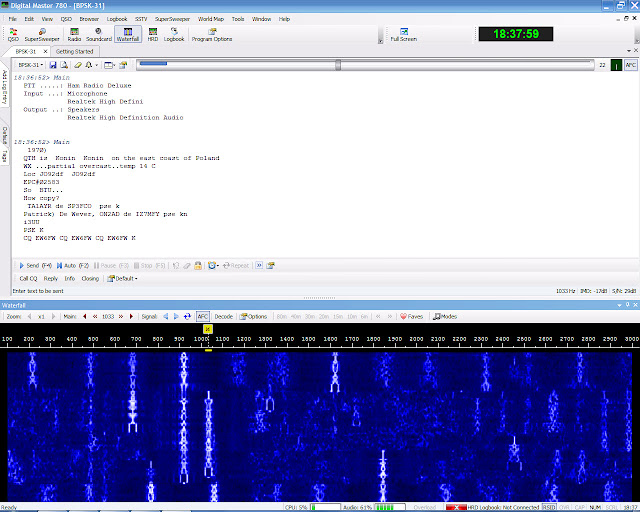This screenshot has height=512, width=640.
Task: Click the Closing macro
Action: click(90, 278)
